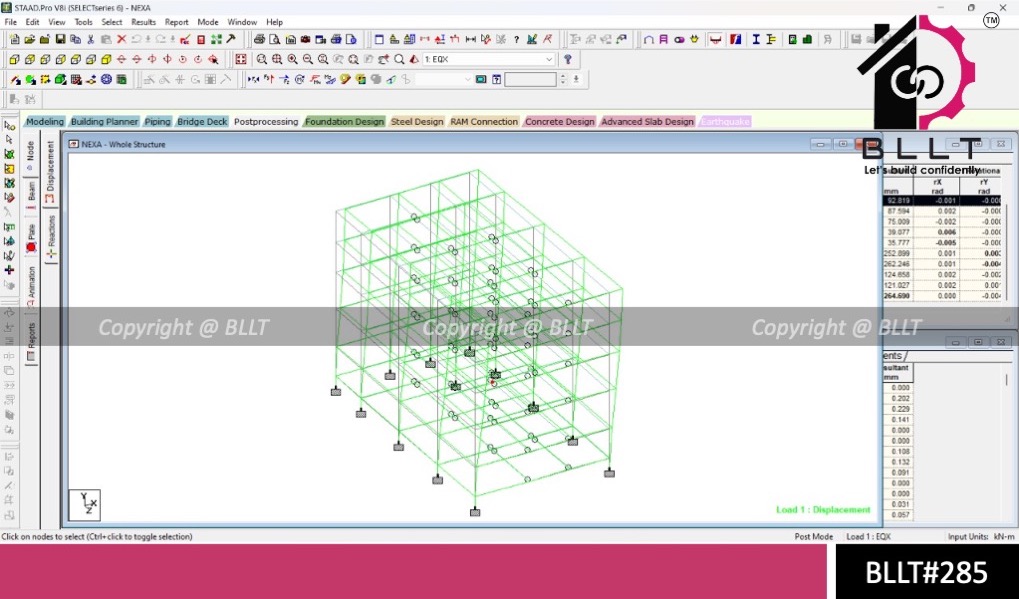Select the Nodes Cursor tool
The height and width of the screenshot is (599, 1019).
9,125
